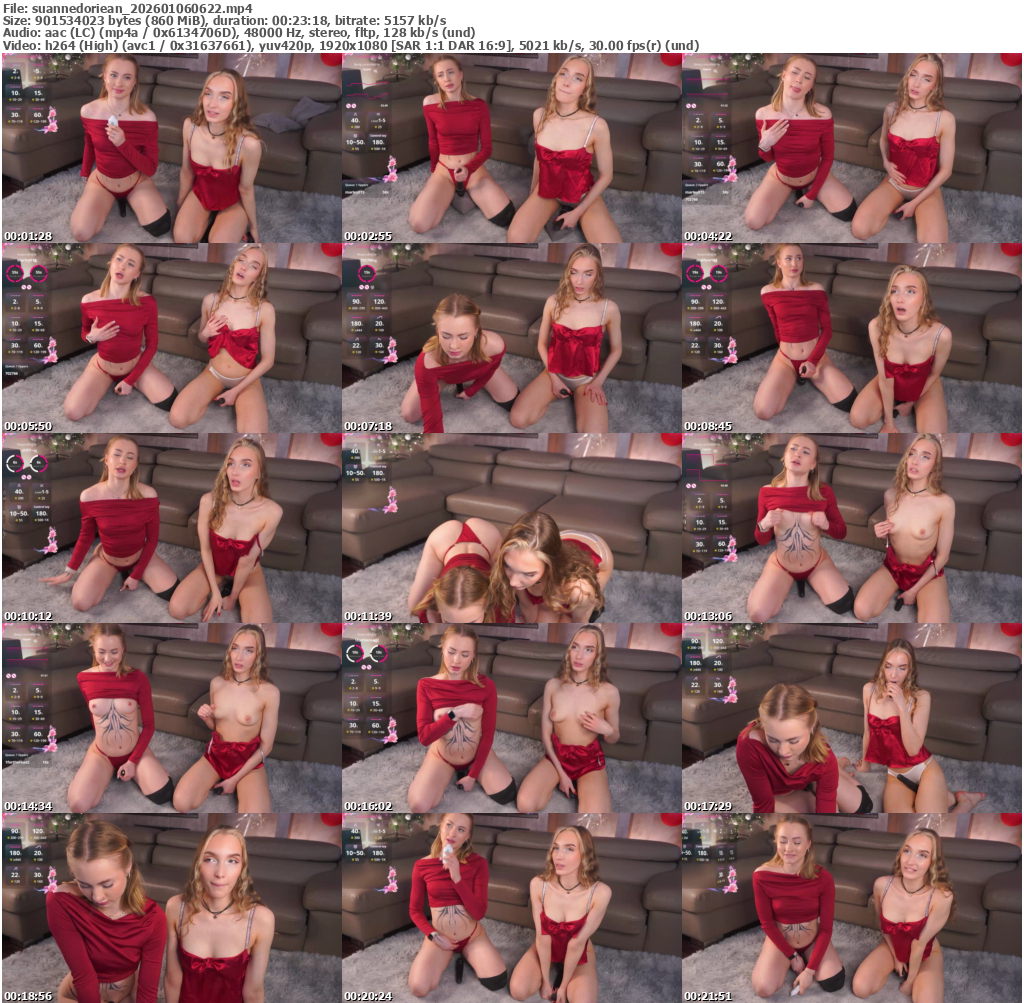Select the 00:07:18 thumbnail

[511, 338]
